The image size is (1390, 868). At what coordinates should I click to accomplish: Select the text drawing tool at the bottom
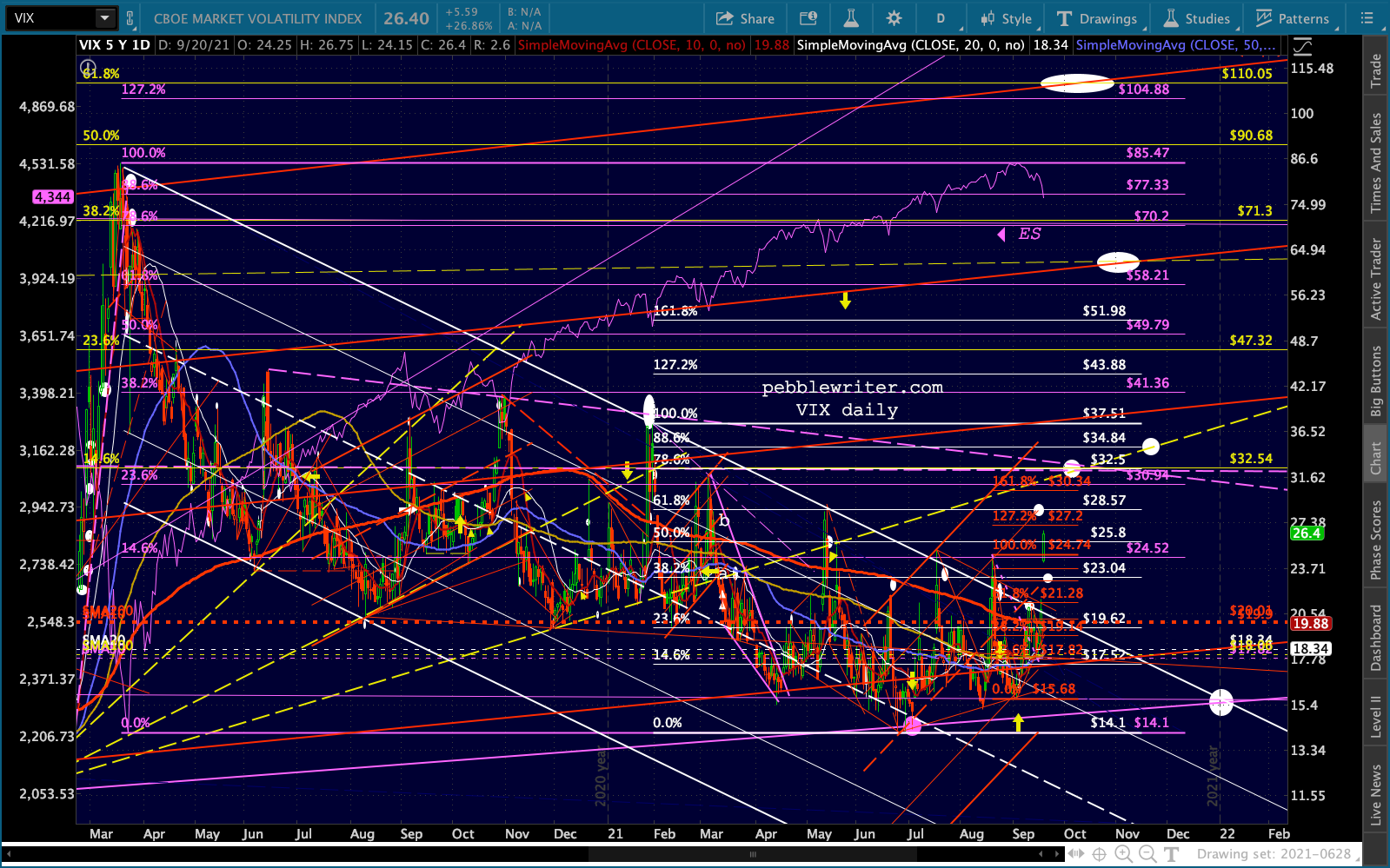coord(1171,854)
